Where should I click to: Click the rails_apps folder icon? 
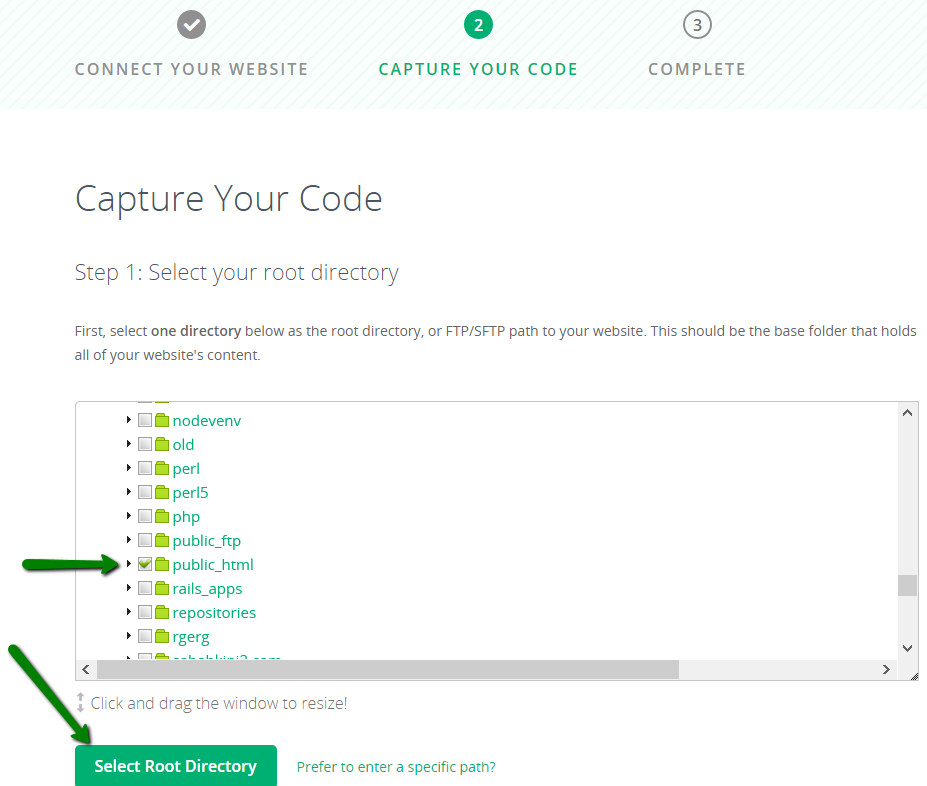162,588
